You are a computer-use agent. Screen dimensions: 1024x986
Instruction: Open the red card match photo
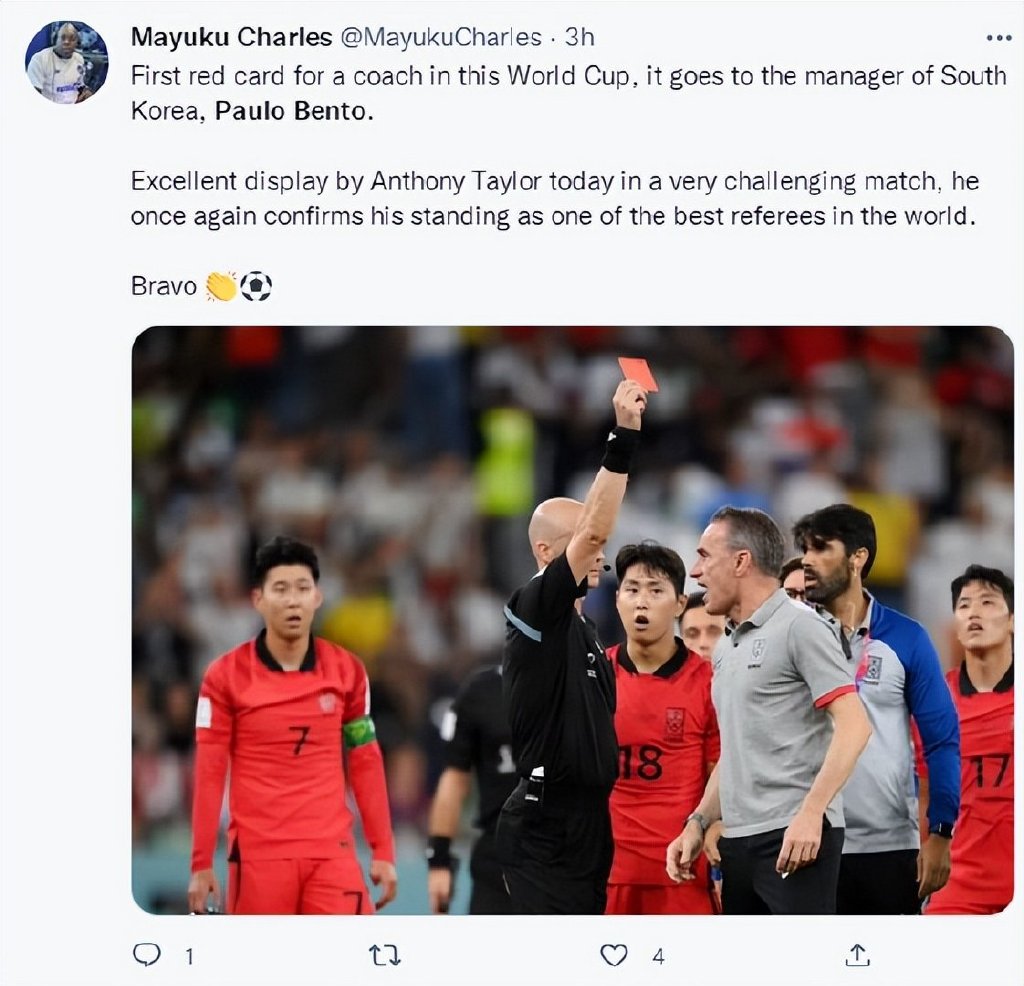coord(573,620)
